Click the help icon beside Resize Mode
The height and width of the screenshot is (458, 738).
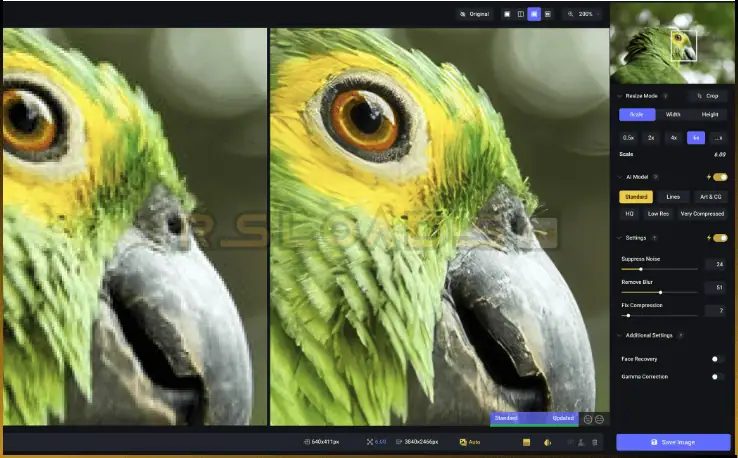(665, 96)
